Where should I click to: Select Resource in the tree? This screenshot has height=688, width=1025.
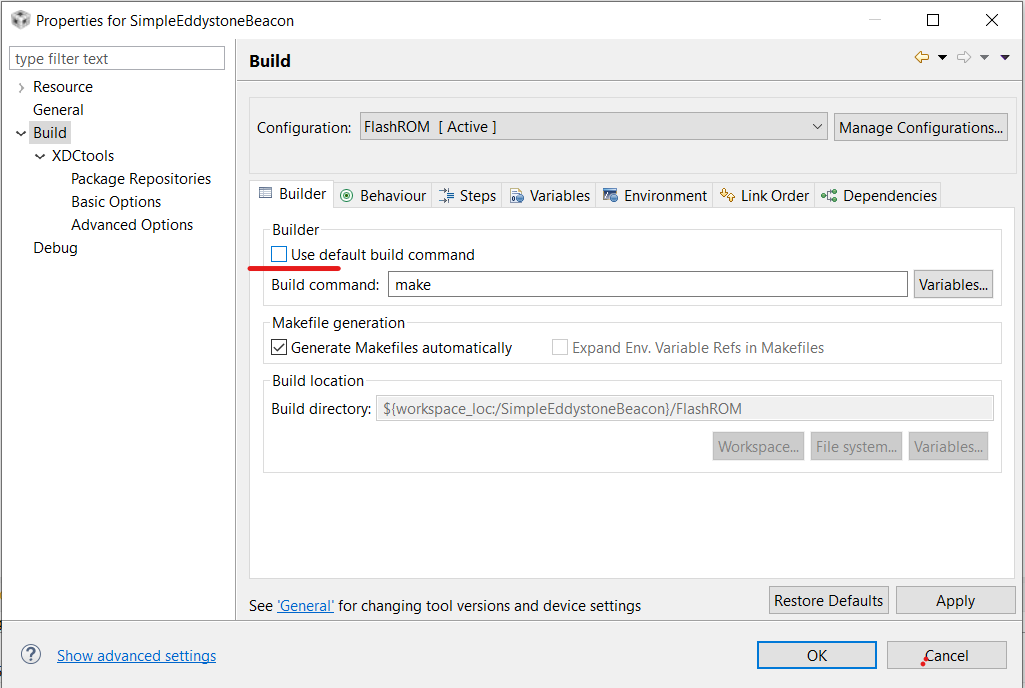pos(63,87)
